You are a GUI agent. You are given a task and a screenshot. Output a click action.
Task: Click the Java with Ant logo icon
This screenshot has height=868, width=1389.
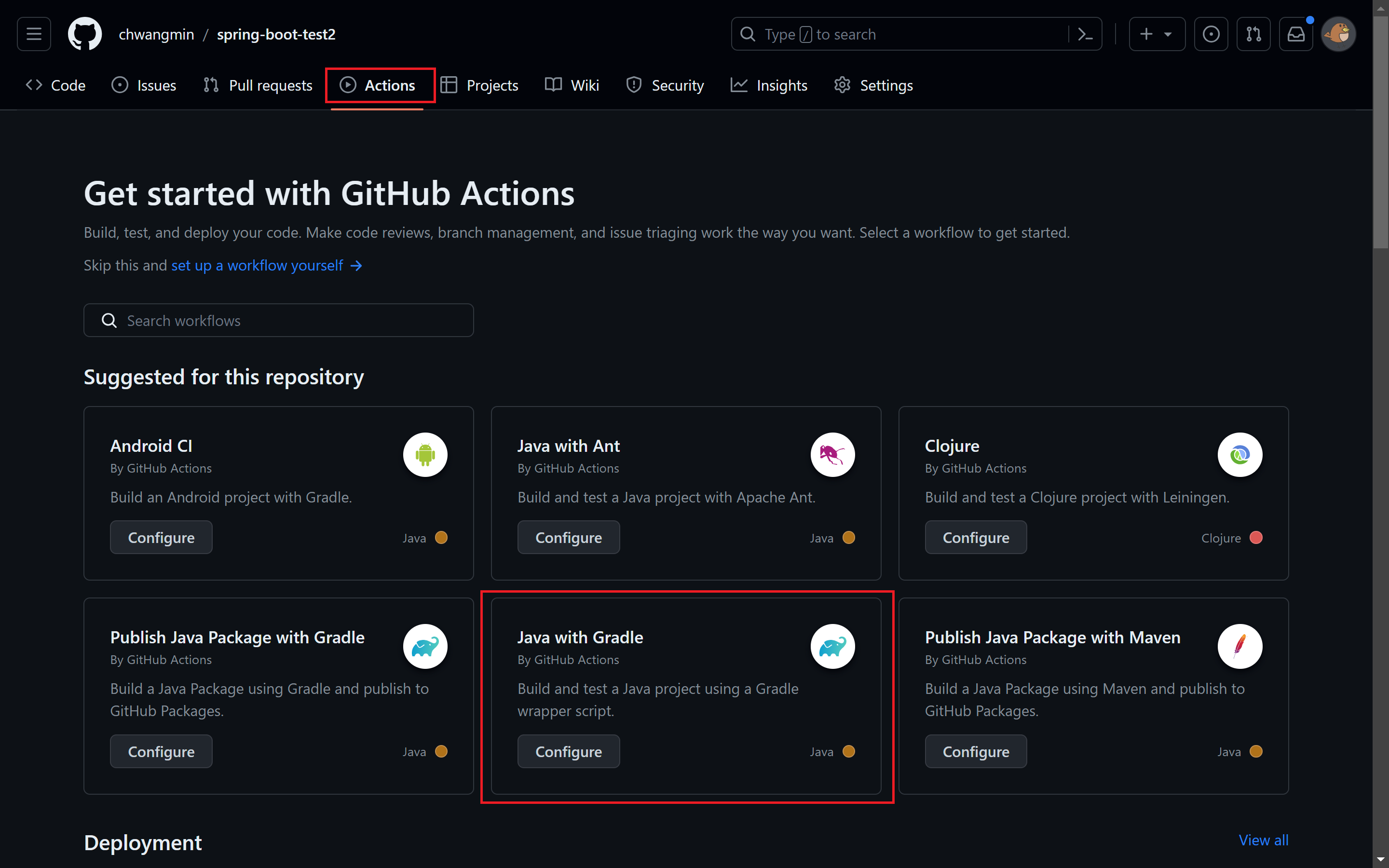833,455
